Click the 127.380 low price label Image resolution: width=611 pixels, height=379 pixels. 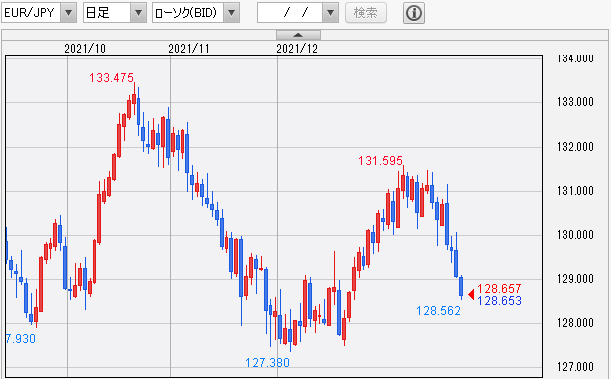point(267,363)
